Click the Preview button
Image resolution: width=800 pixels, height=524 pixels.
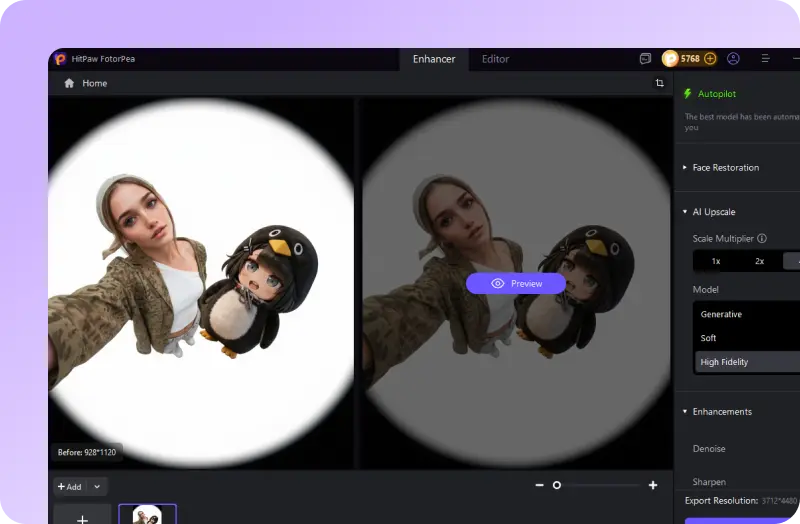tap(516, 283)
